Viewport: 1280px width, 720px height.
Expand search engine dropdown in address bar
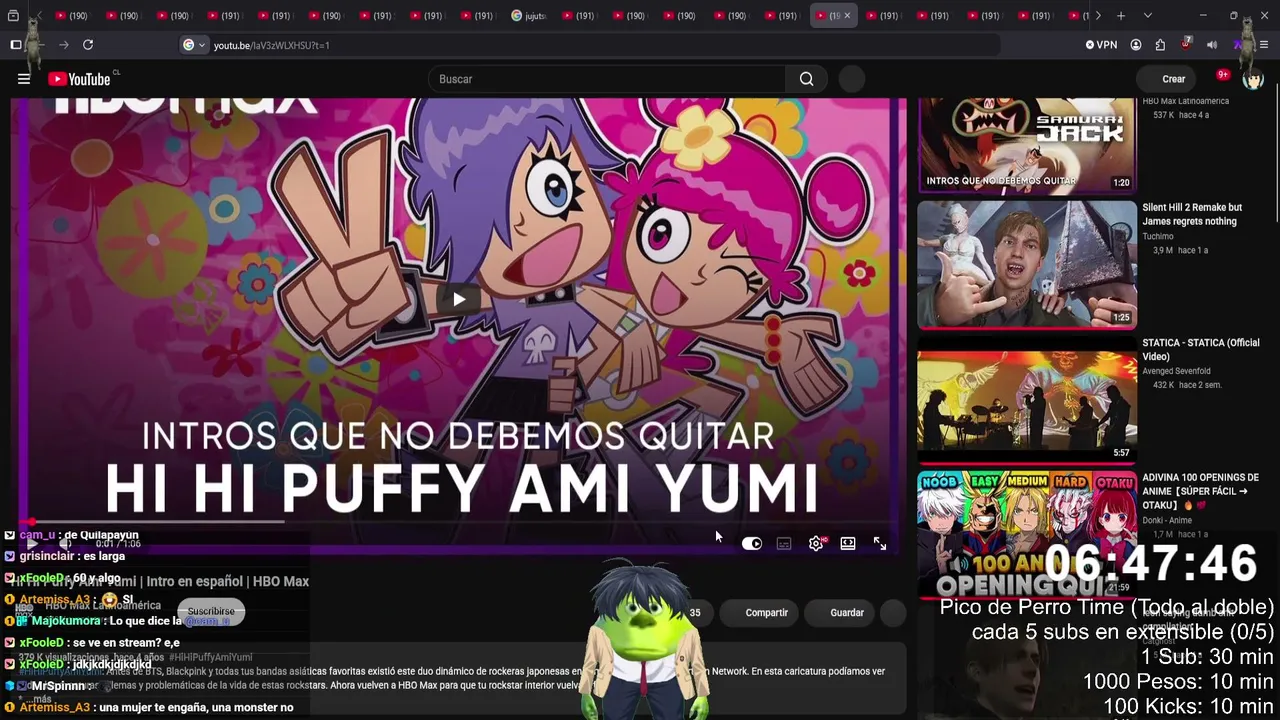194,45
